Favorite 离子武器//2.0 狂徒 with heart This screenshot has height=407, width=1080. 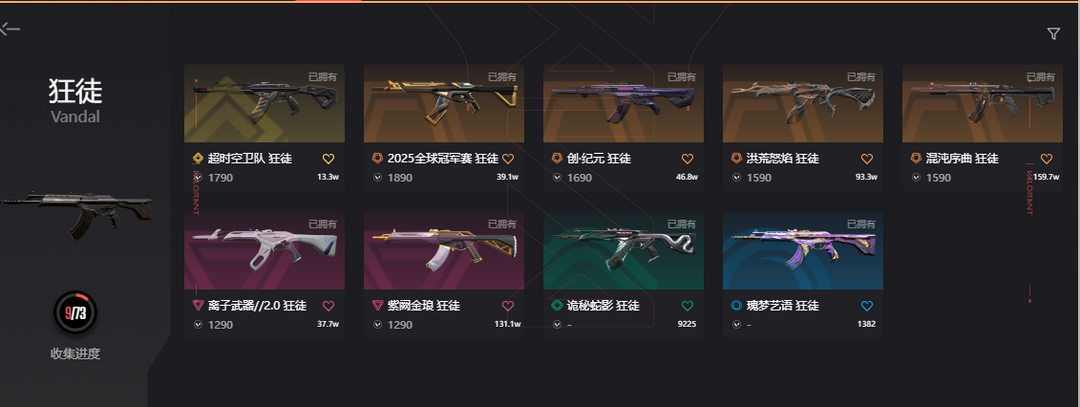[328, 306]
